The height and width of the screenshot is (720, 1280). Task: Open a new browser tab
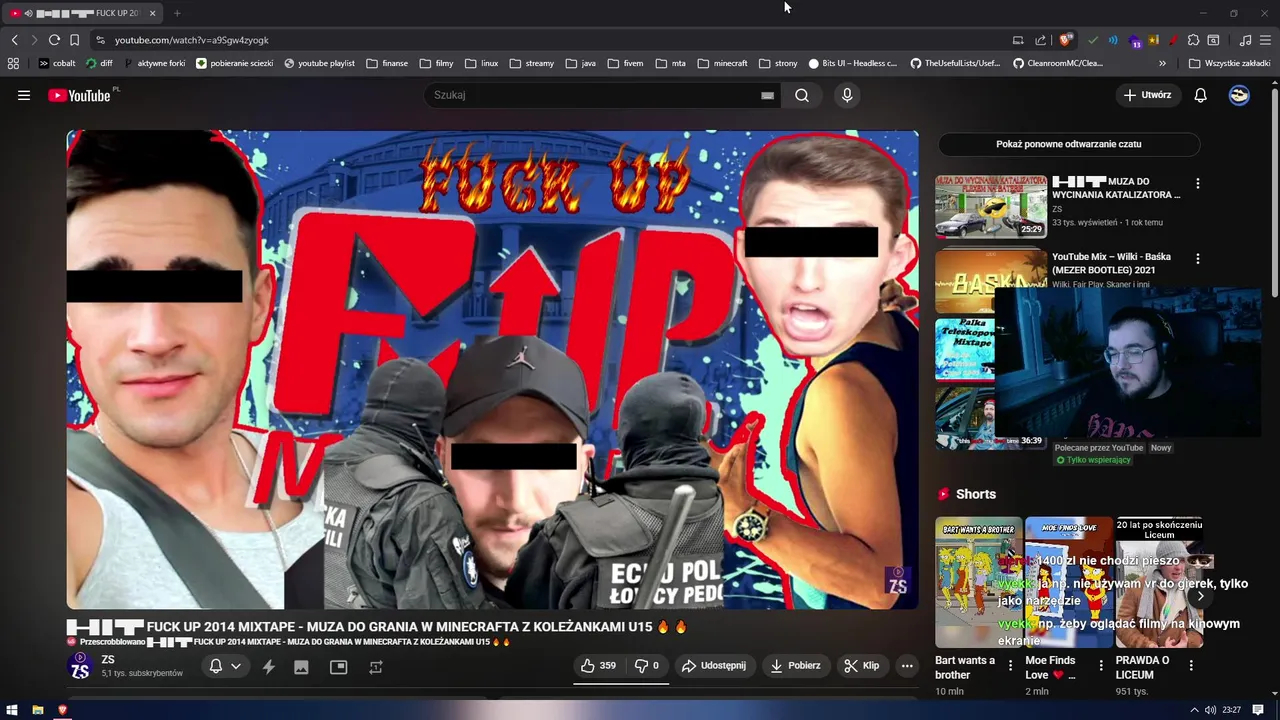tap(177, 13)
